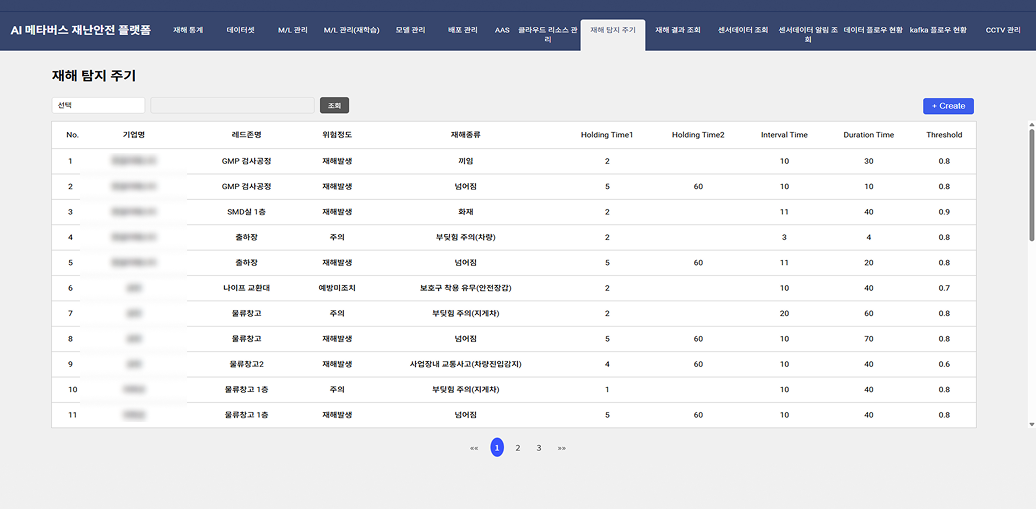Go to page 2
The image size is (1036, 509).
pos(518,448)
